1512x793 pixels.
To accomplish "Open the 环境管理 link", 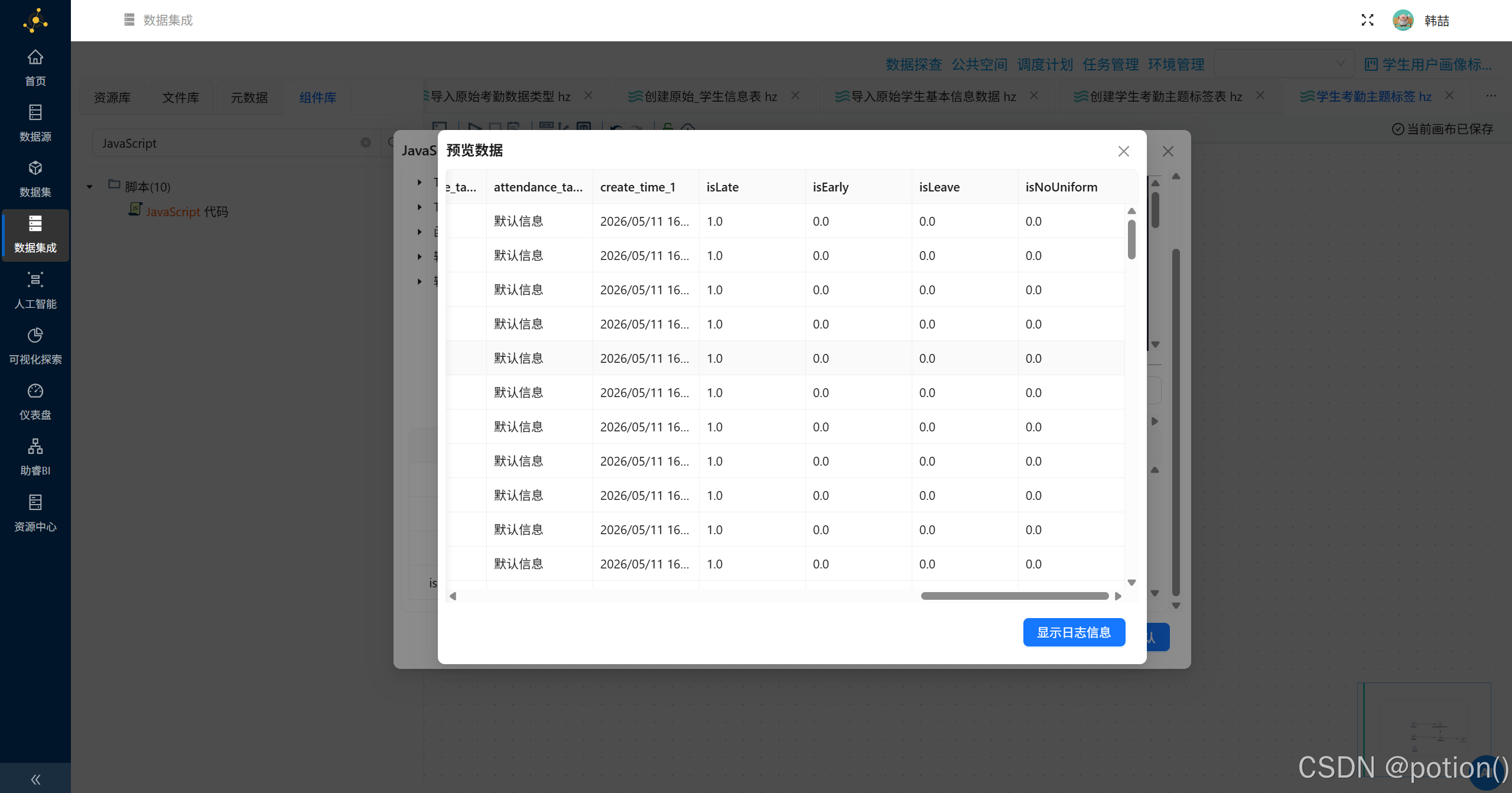I will tap(1176, 64).
